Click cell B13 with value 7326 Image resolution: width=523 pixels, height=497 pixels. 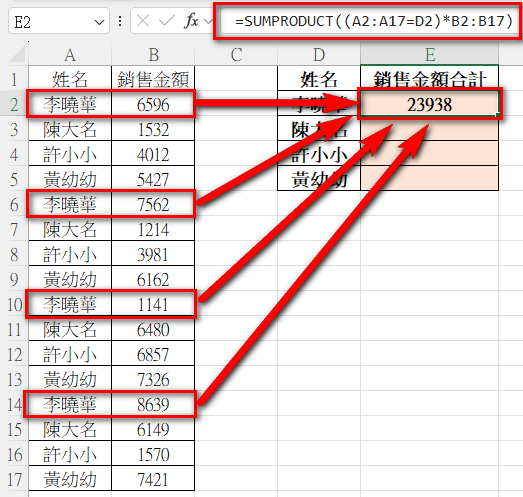(x=153, y=379)
